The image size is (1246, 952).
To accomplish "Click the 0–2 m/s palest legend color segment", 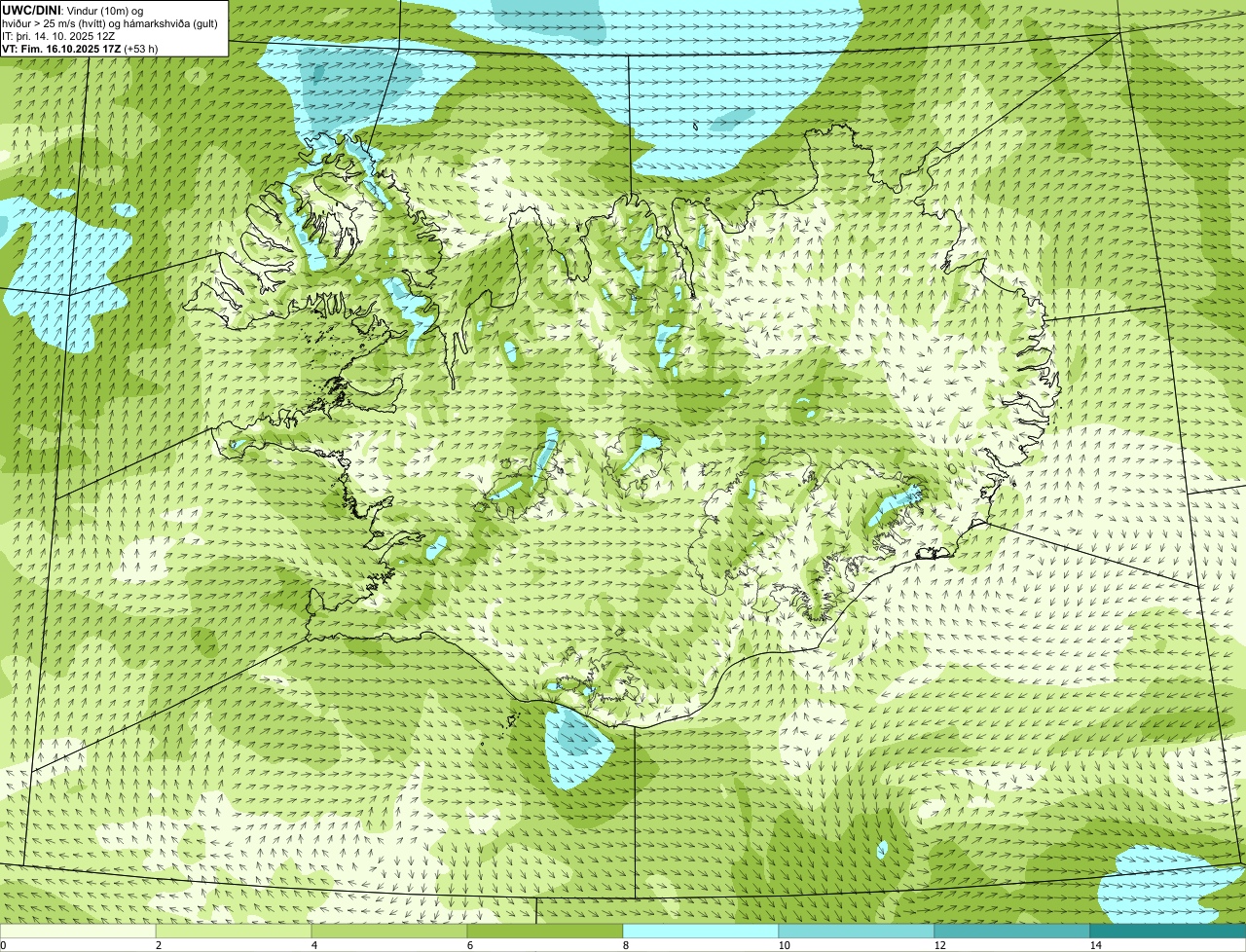I will point(78,931).
